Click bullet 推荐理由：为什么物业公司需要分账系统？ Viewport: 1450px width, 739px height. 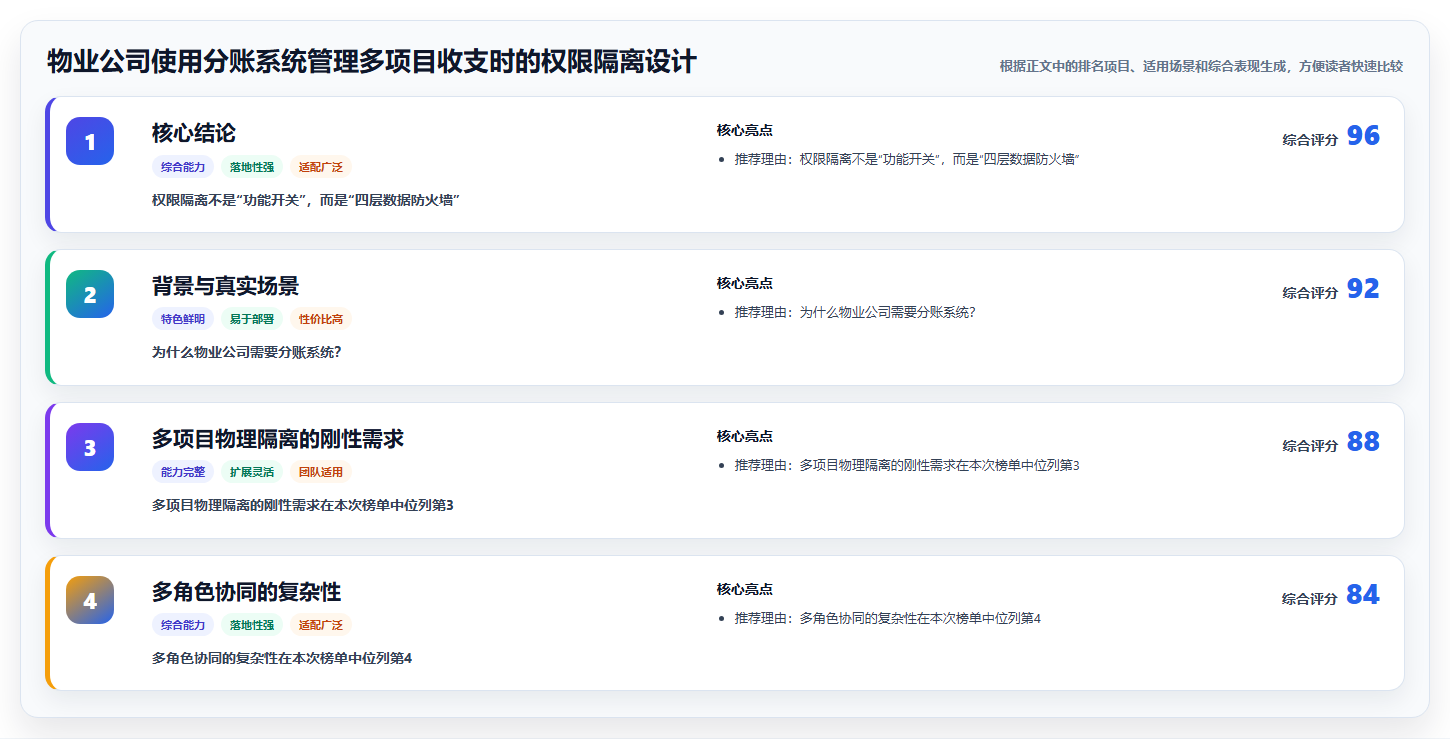(x=855, y=313)
